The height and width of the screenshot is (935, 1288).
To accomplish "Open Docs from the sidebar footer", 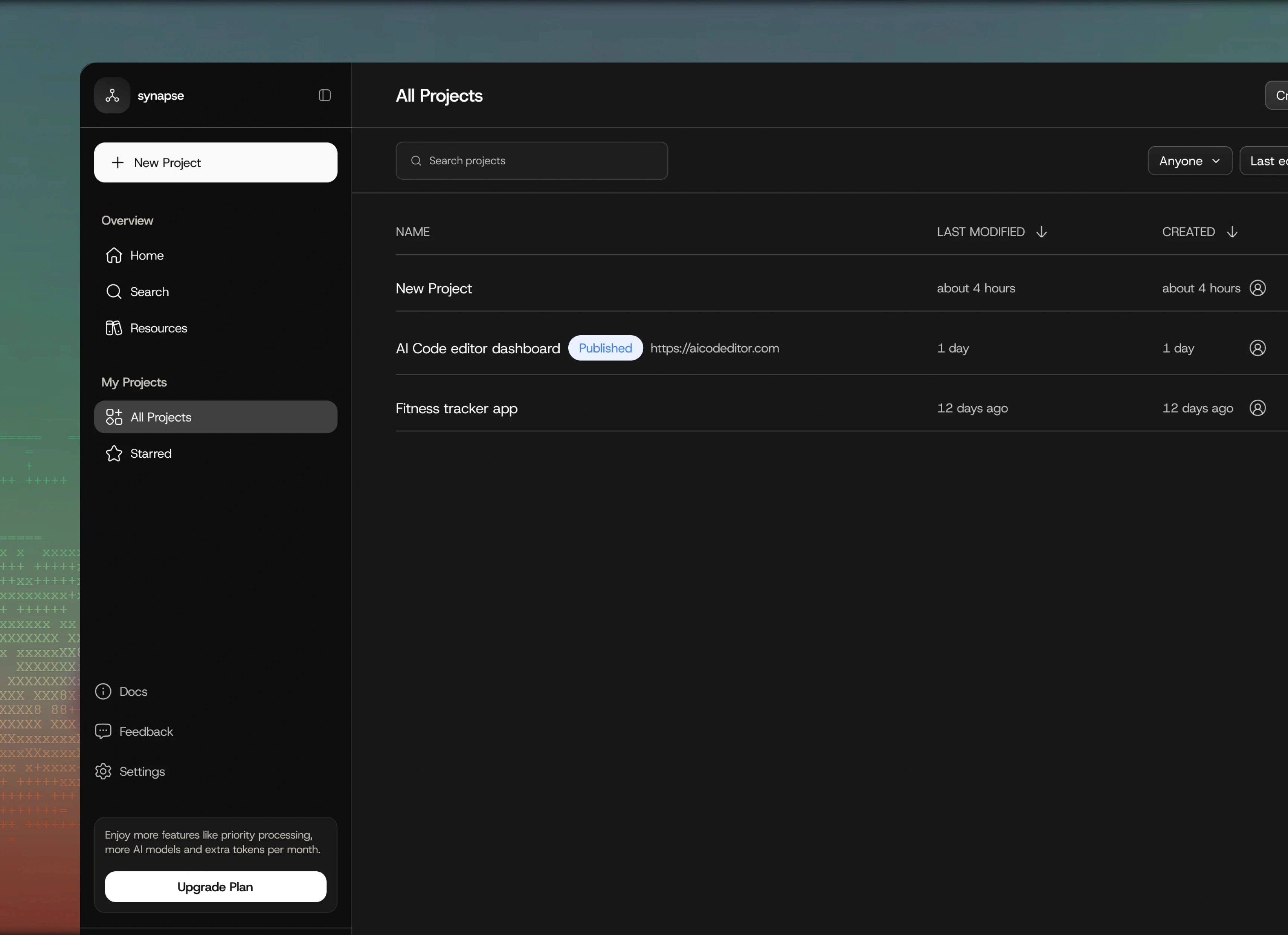I will click(x=122, y=691).
